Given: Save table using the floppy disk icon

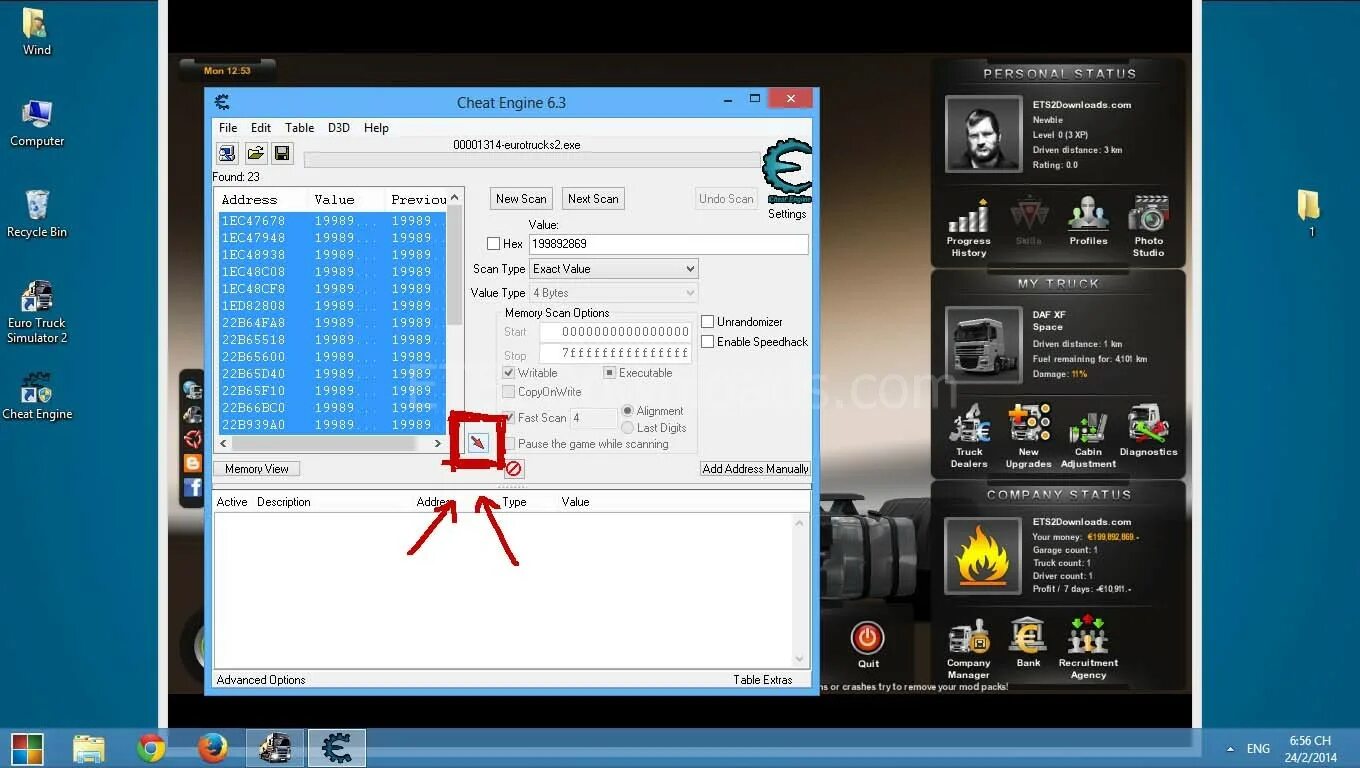Looking at the screenshot, I should pyautogui.click(x=282, y=153).
